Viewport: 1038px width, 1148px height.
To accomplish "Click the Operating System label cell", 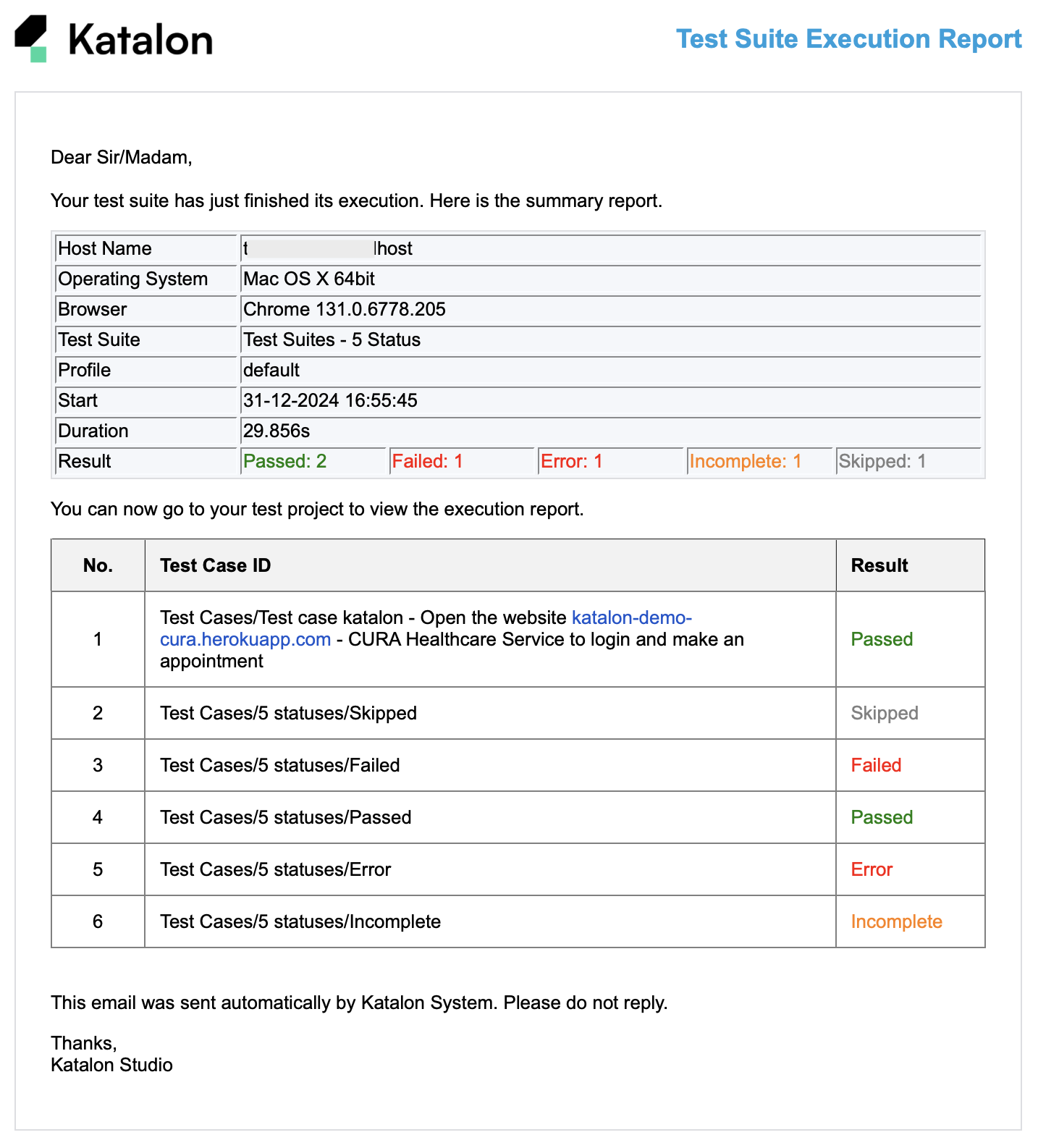I will 146,279.
